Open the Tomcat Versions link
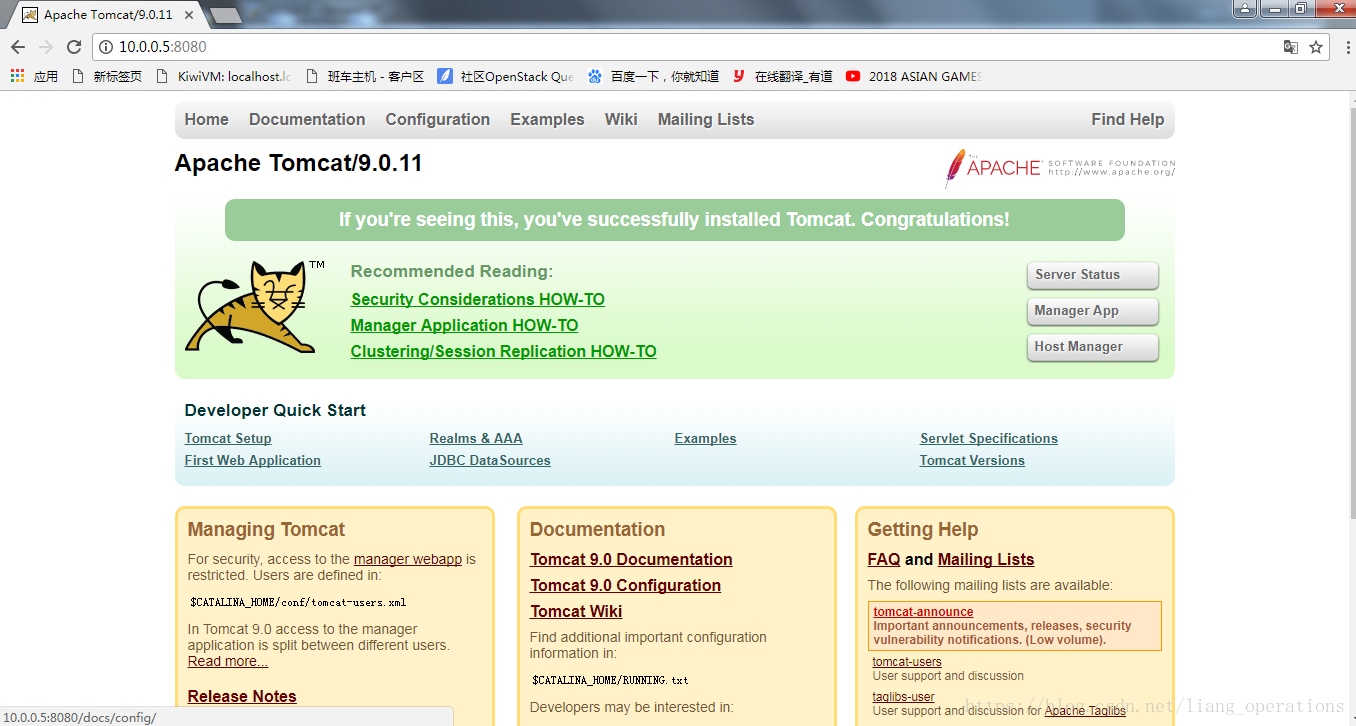The height and width of the screenshot is (726, 1356). (x=972, y=461)
